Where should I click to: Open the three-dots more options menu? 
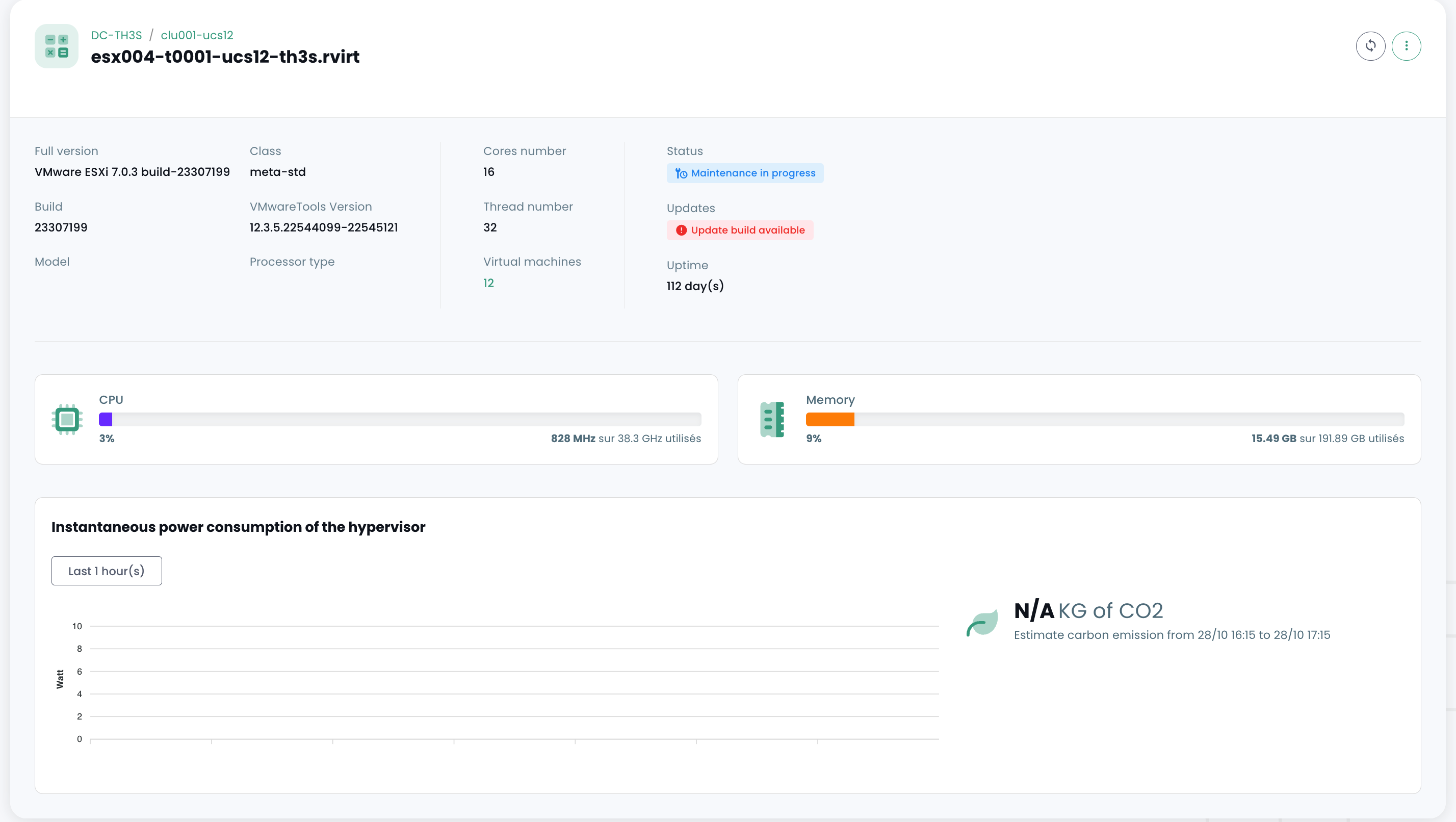pyautogui.click(x=1406, y=46)
